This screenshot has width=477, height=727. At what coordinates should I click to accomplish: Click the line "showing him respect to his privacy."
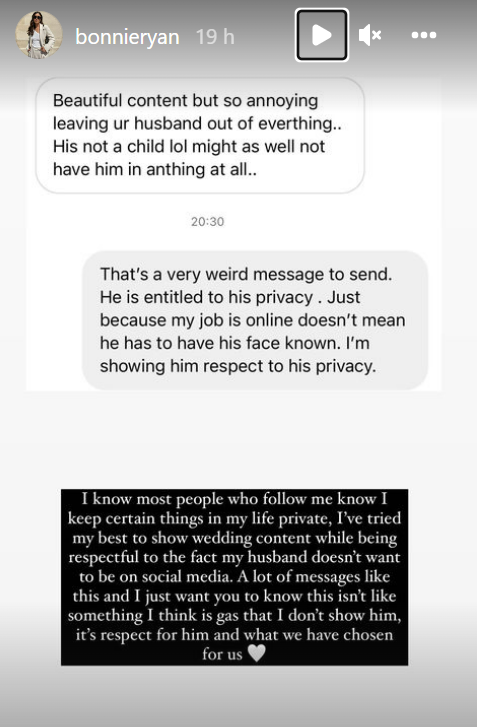pyautogui.click(x=238, y=366)
